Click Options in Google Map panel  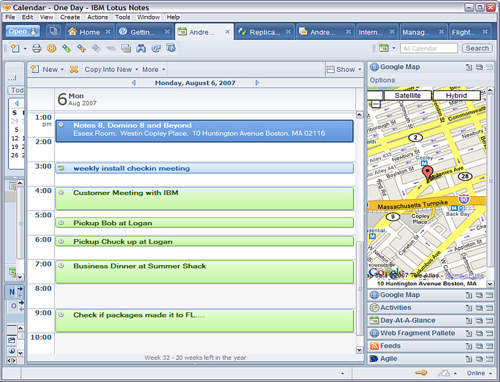(382, 80)
